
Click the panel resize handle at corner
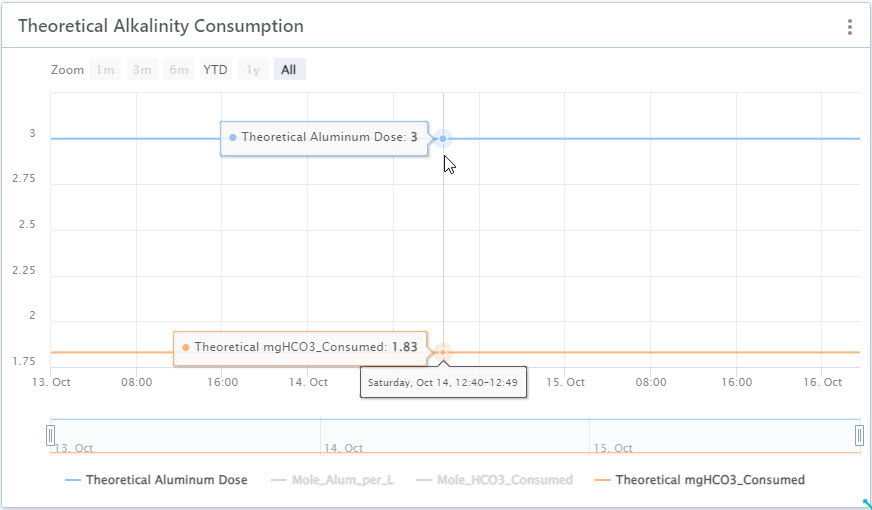coord(865,503)
